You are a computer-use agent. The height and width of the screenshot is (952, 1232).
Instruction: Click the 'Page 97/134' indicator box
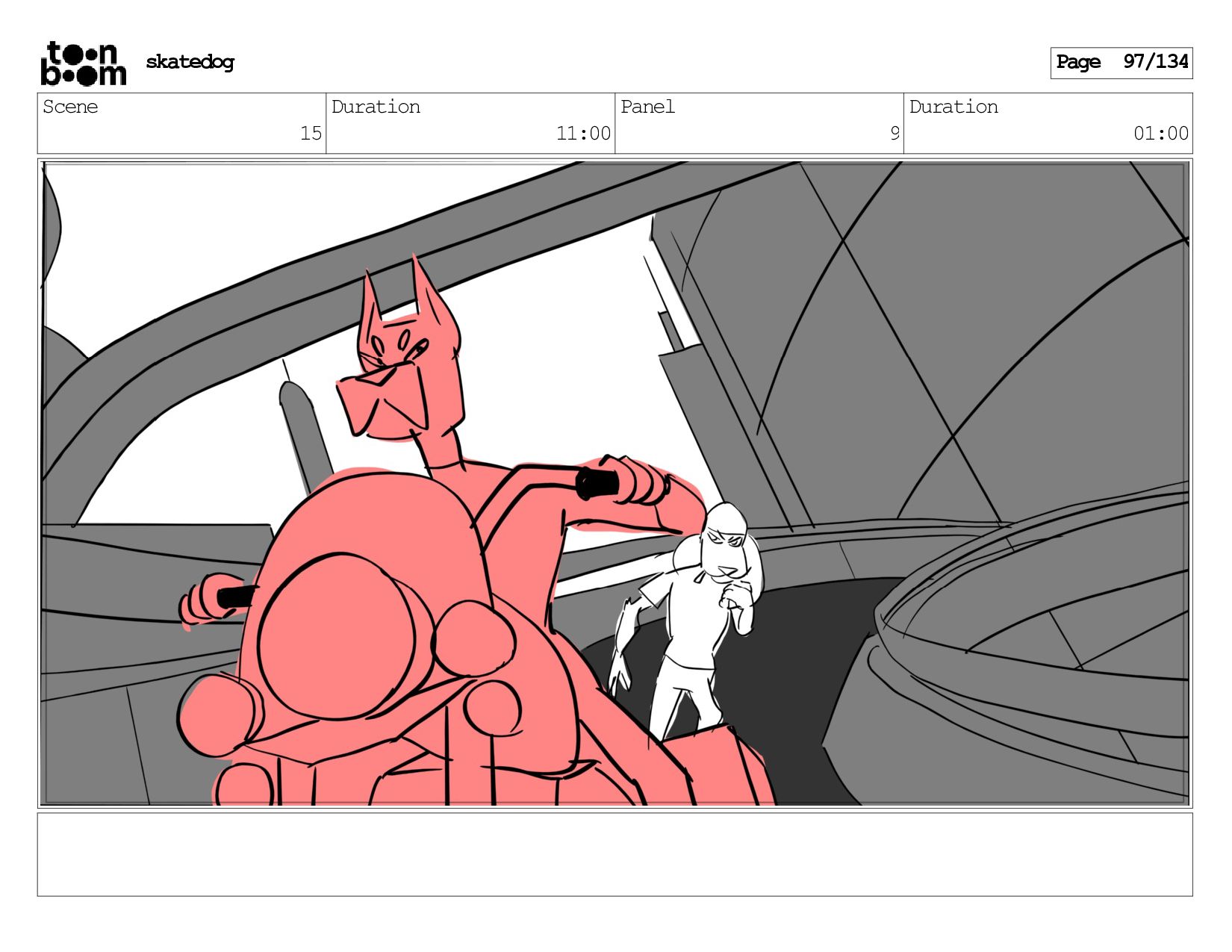coord(1121,63)
